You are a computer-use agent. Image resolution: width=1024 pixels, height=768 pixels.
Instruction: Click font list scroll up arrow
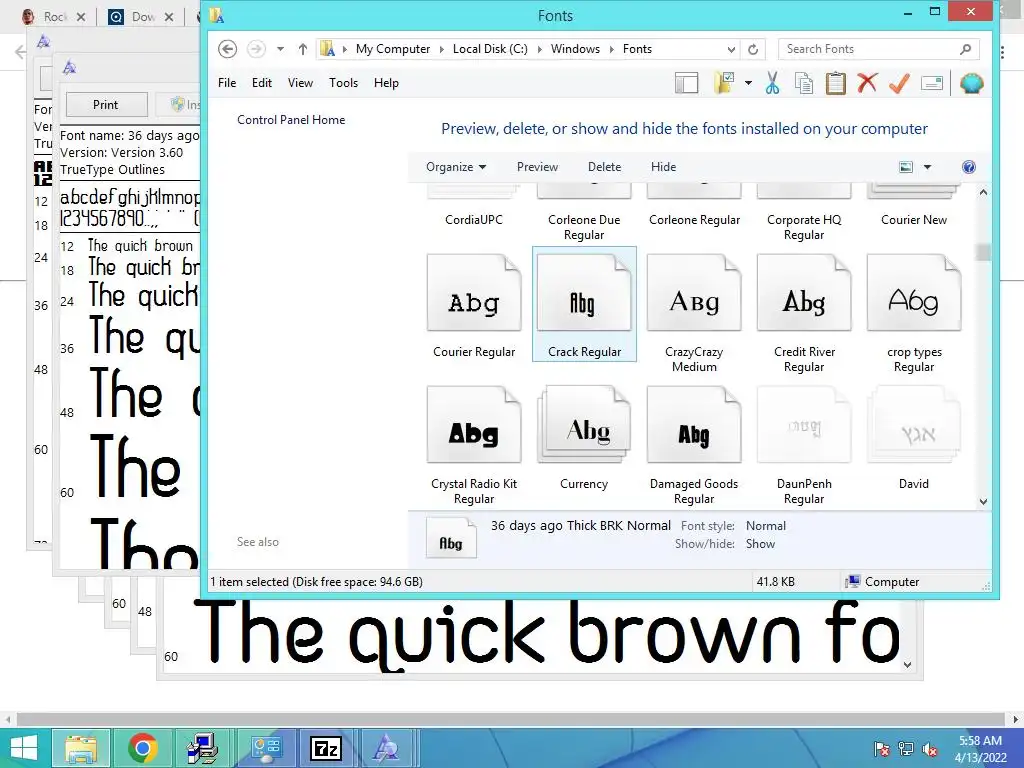pyautogui.click(x=983, y=192)
